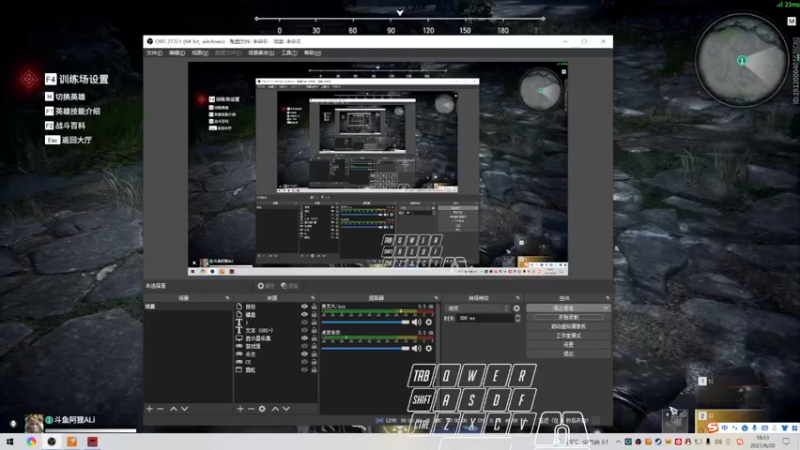Open OBS 设置 from the controls panel

click(568, 344)
